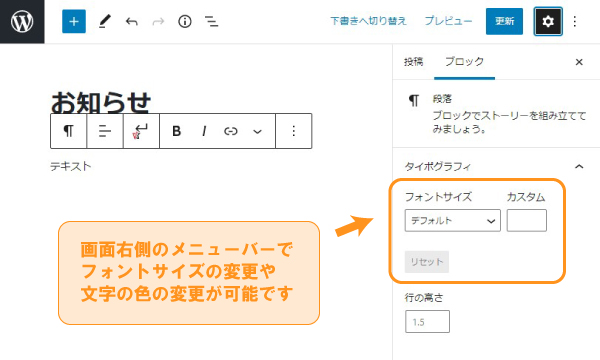The height and width of the screenshot is (360, 600).
Task: Switch to the ブロック tab
Action: (x=465, y=62)
